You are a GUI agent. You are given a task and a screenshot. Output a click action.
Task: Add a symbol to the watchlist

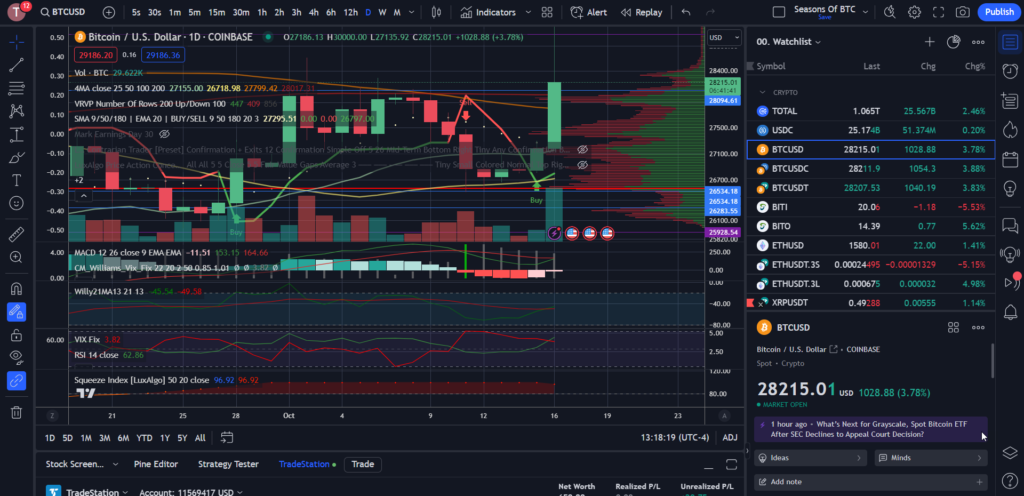[x=929, y=42]
